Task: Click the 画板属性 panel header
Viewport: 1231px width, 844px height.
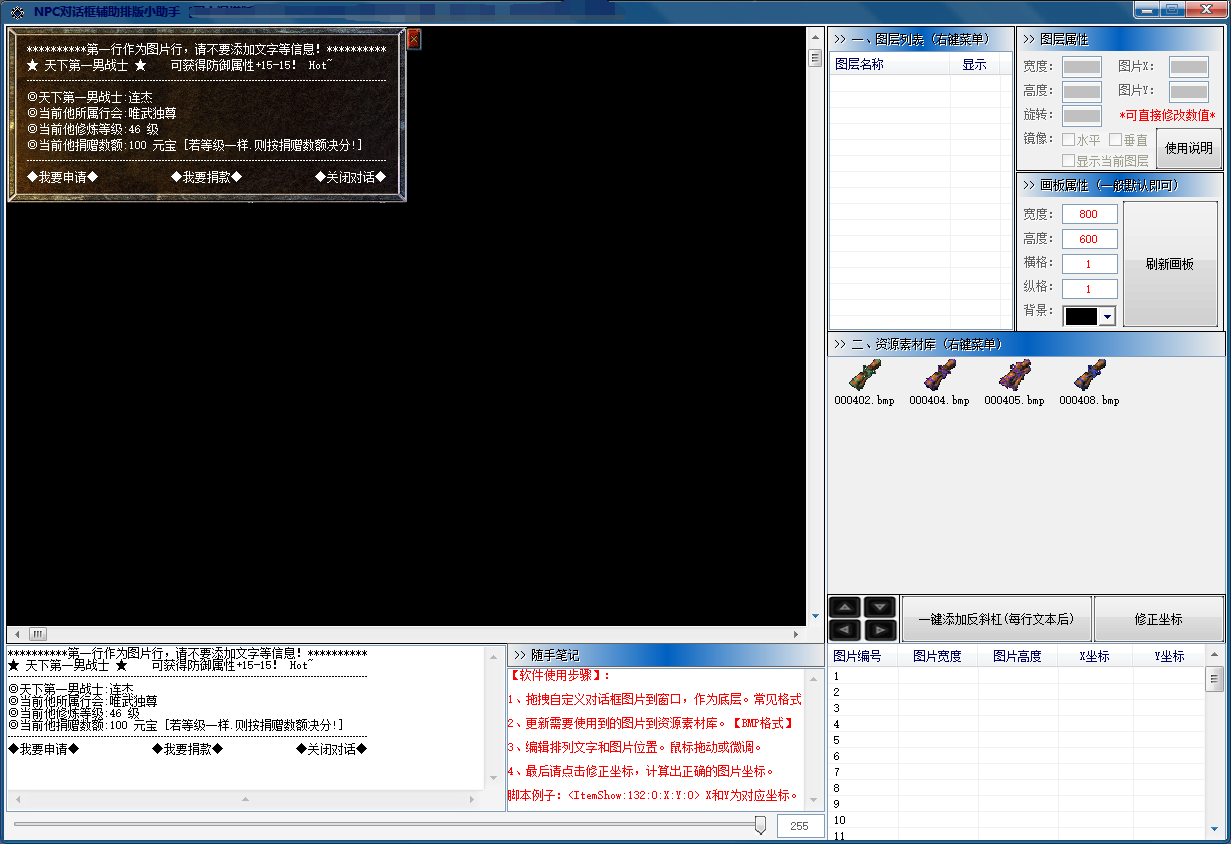Action: (x=1120, y=185)
